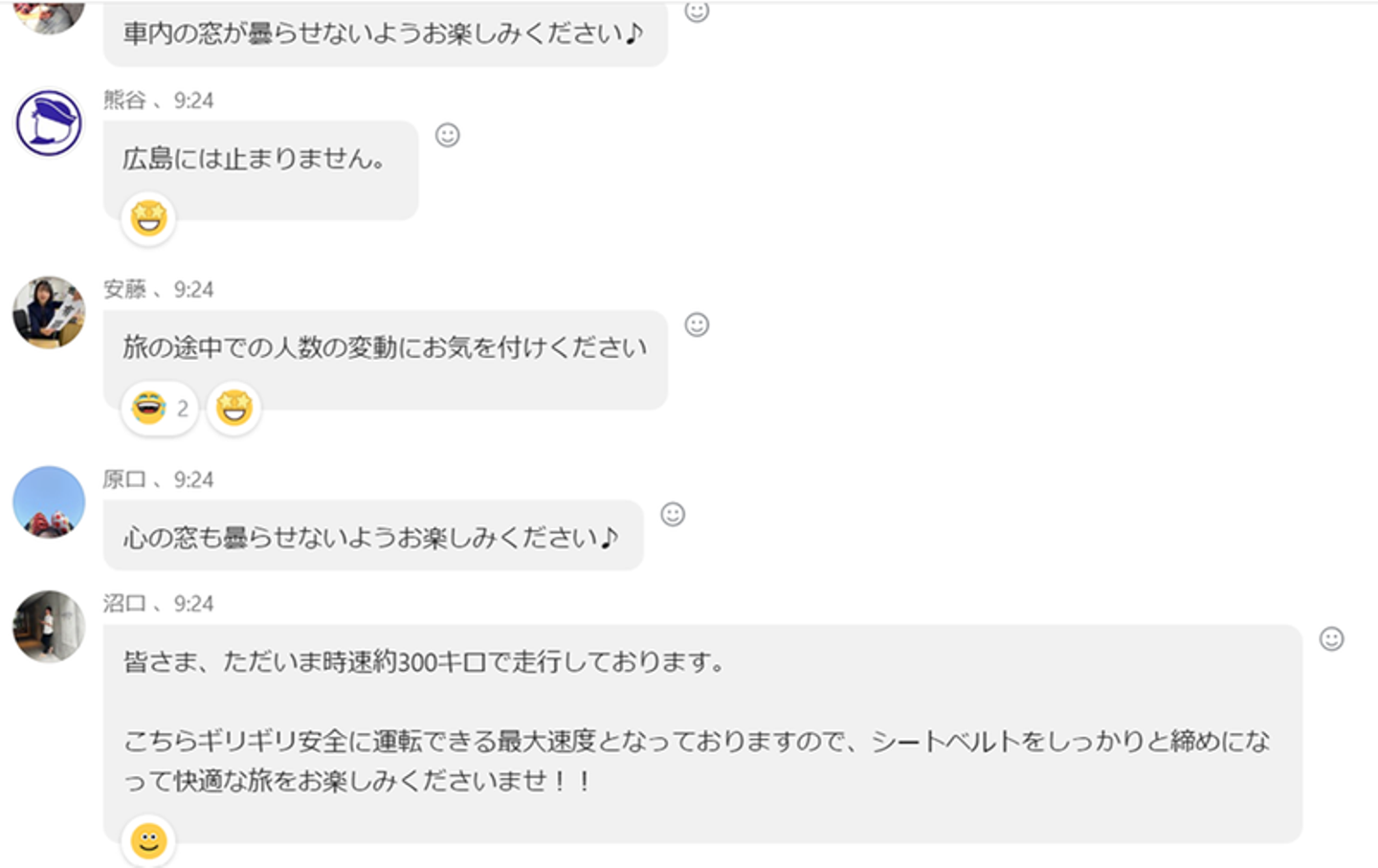The image size is (1378, 868).
Task: Open reaction picker for 安藤's message
Action: click(697, 324)
